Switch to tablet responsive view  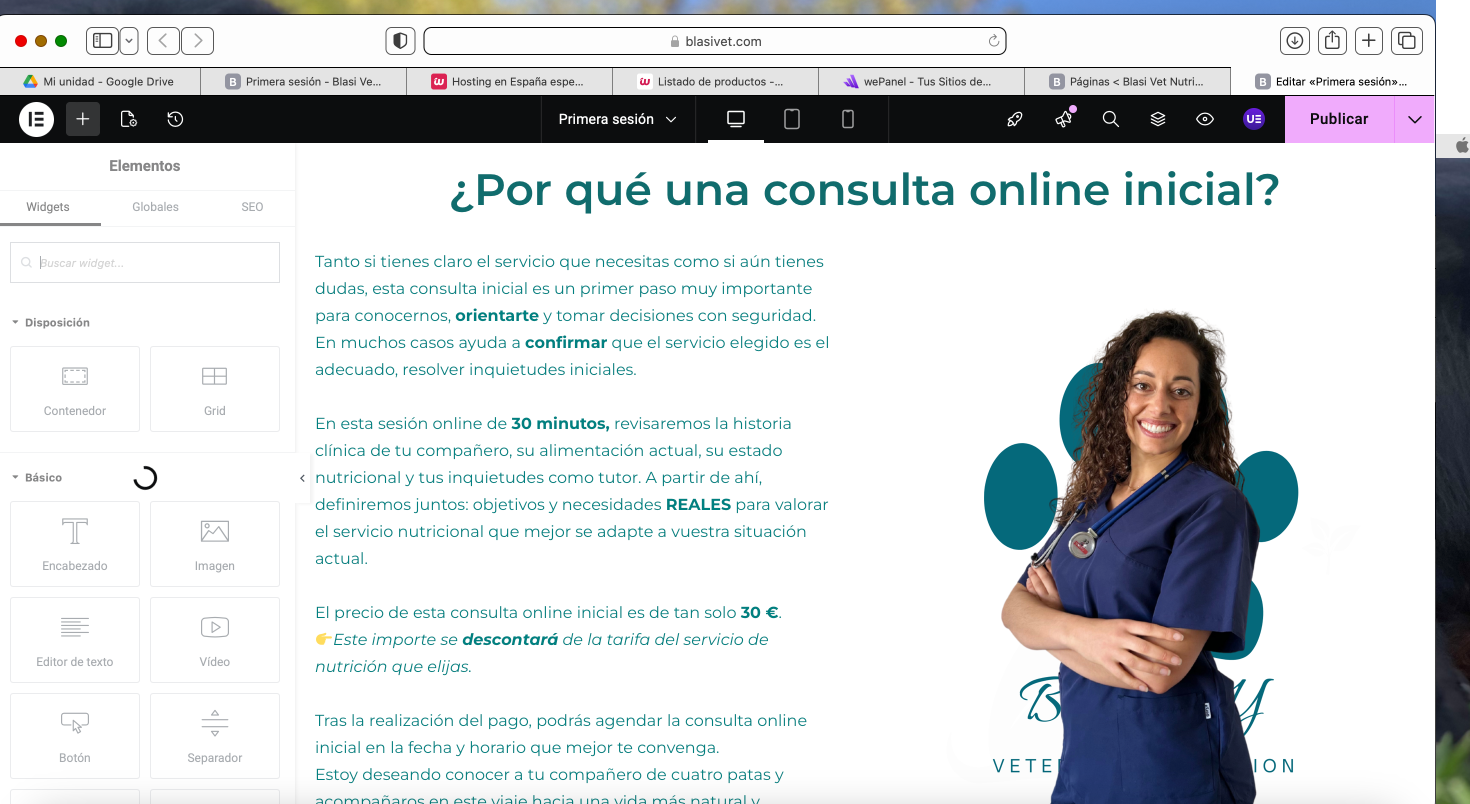(792, 119)
